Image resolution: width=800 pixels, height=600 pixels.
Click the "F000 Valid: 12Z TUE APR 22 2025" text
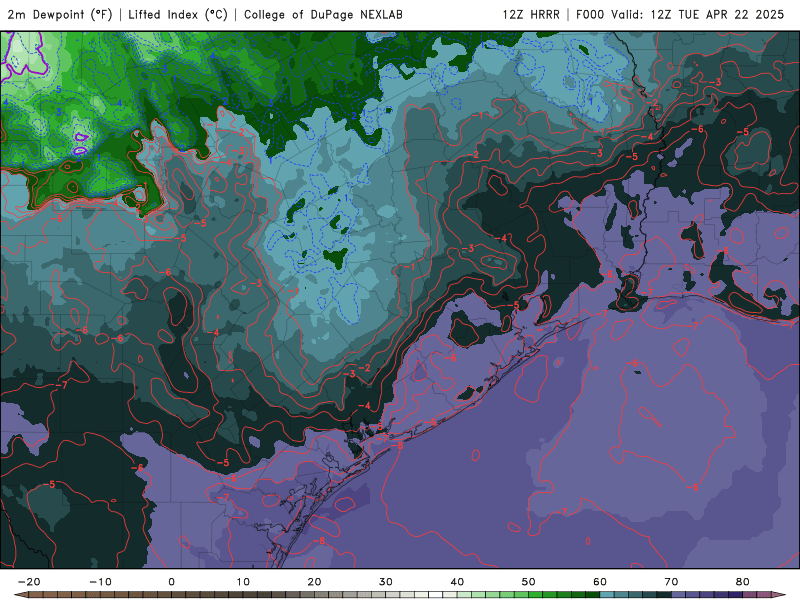680,15
